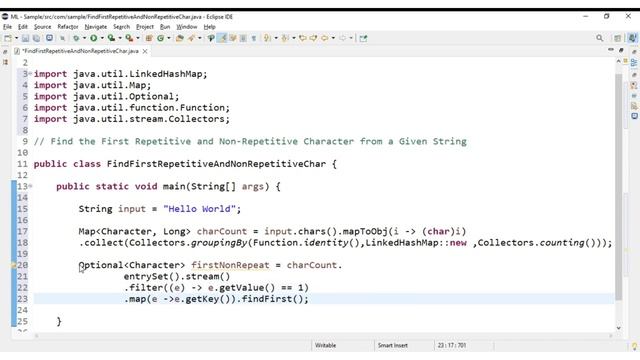The image size is (640, 360).
Task: Click the tip light bulb in status bar
Action: [x=634, y=346]
